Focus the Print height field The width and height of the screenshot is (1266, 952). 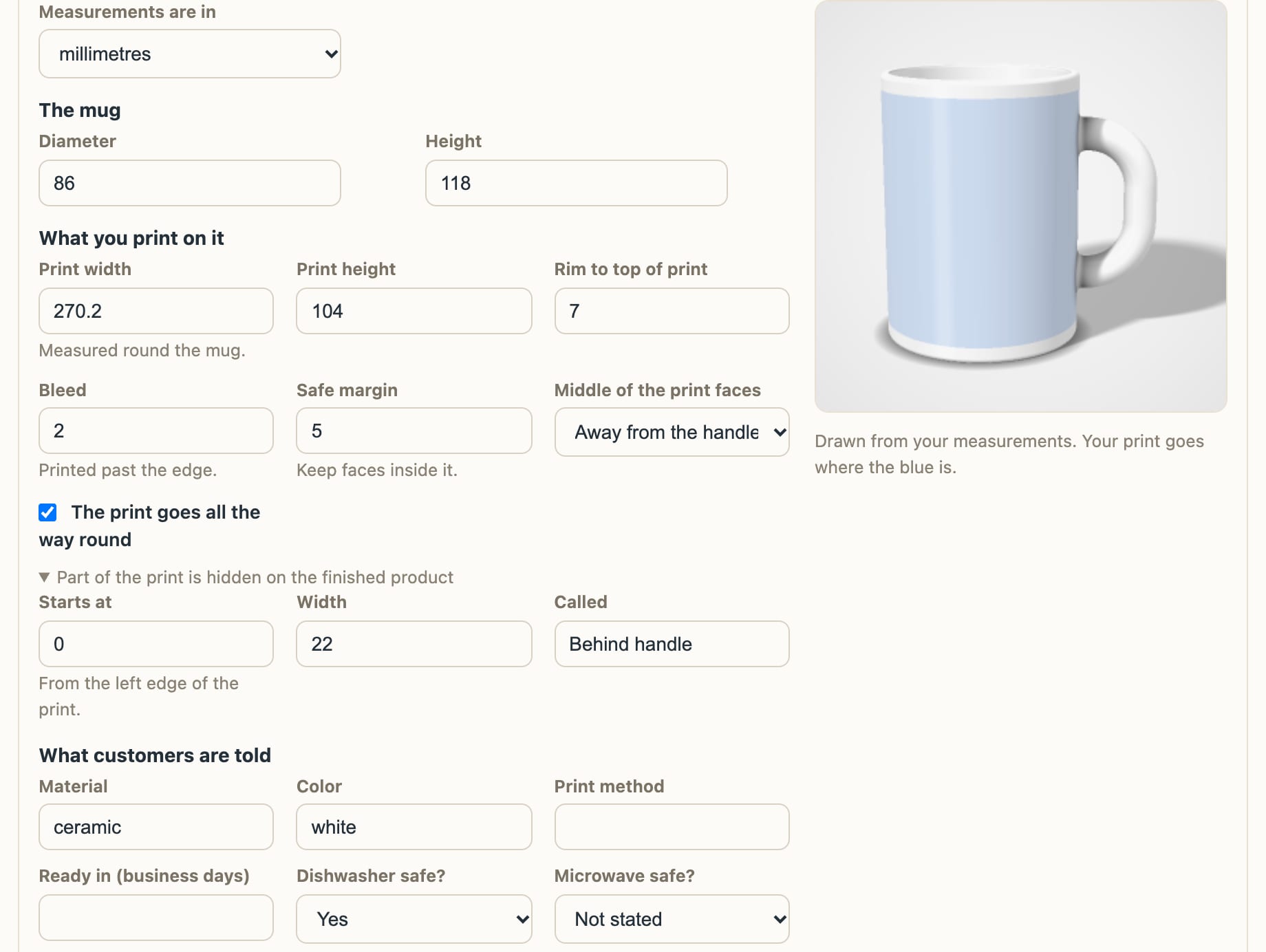[x=414, y=311]
